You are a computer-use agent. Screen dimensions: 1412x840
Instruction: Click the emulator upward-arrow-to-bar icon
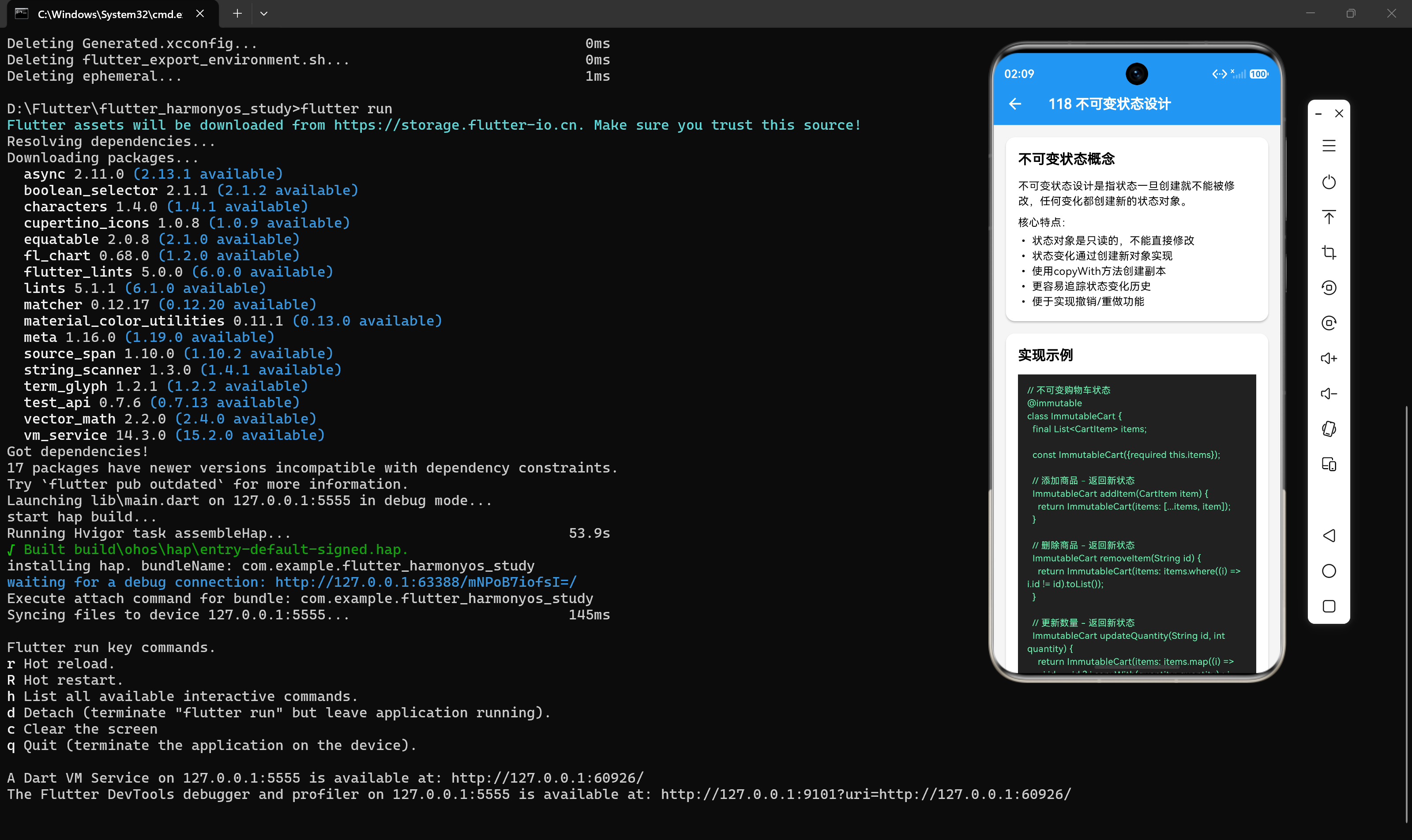point(1329,217)
